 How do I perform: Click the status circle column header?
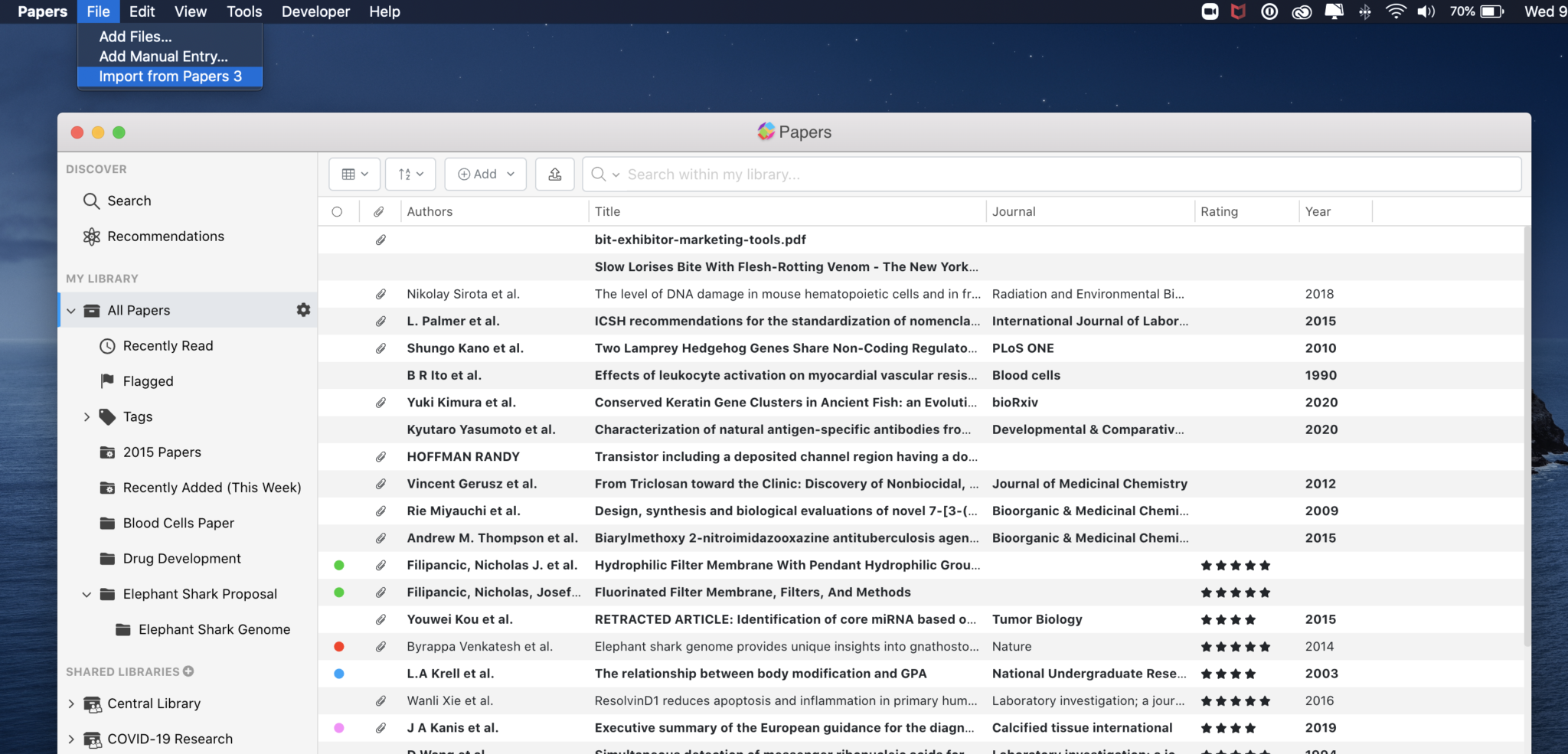[x=337, y=212]
